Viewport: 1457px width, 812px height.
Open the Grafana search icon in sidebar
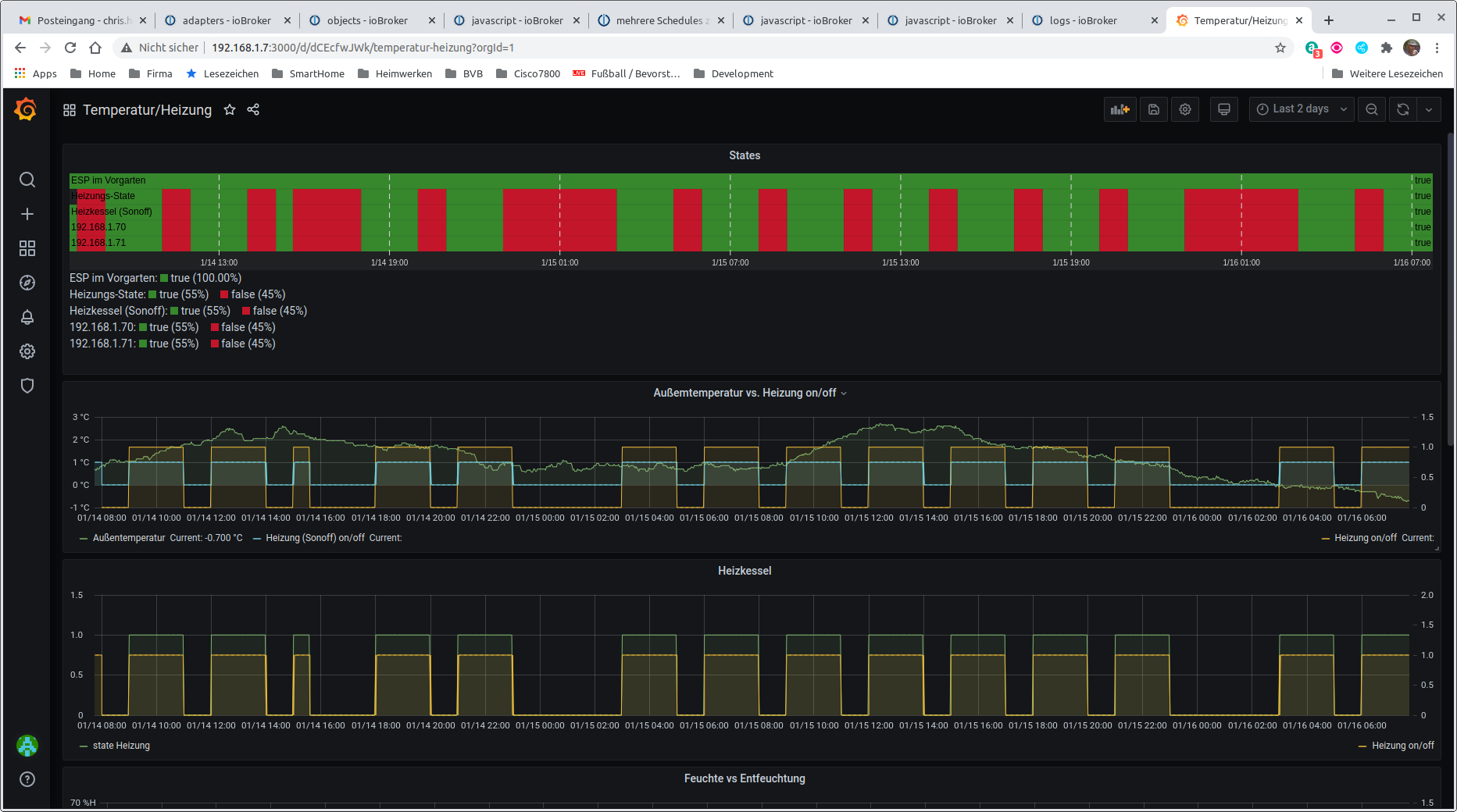(x=27, y=180)
